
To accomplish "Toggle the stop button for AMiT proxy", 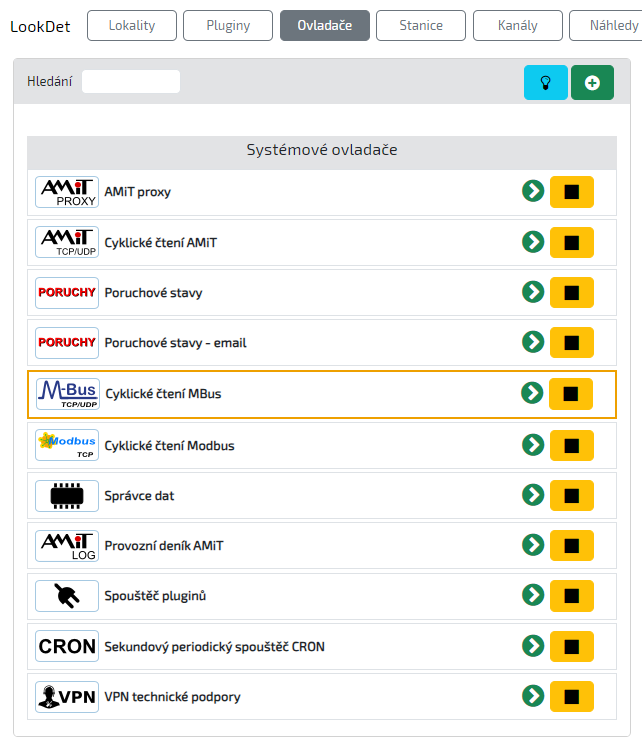I will tap(572, 191).
